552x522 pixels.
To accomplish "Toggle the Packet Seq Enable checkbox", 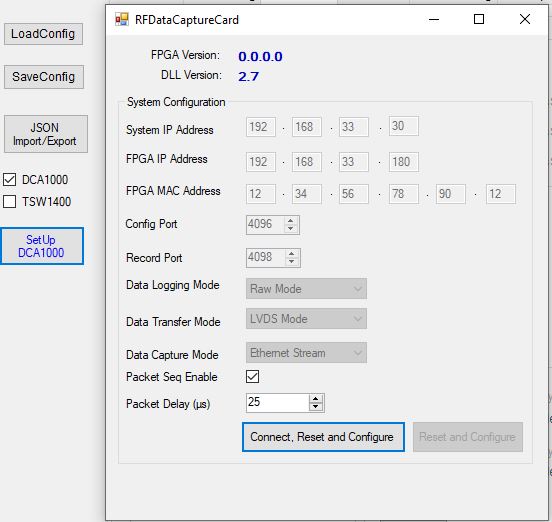I will [x=252, y=376].
